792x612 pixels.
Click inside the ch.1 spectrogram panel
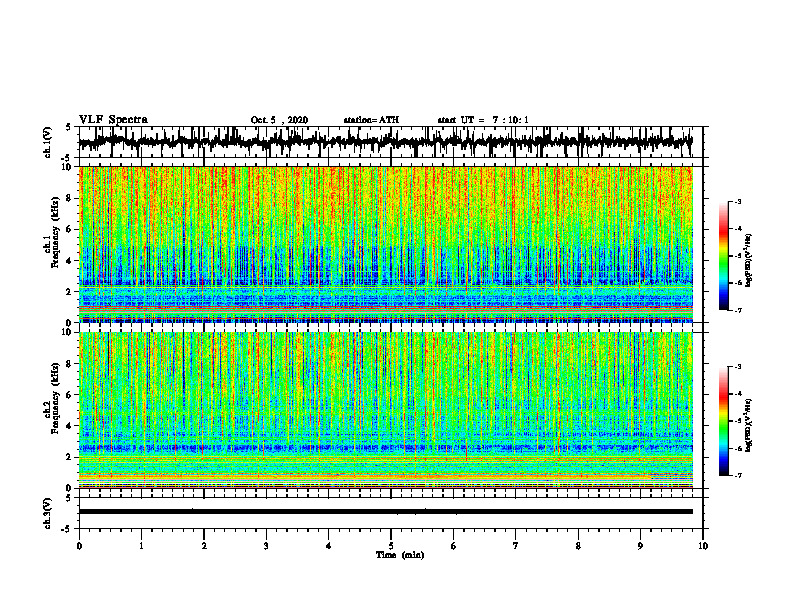point(385,244)
